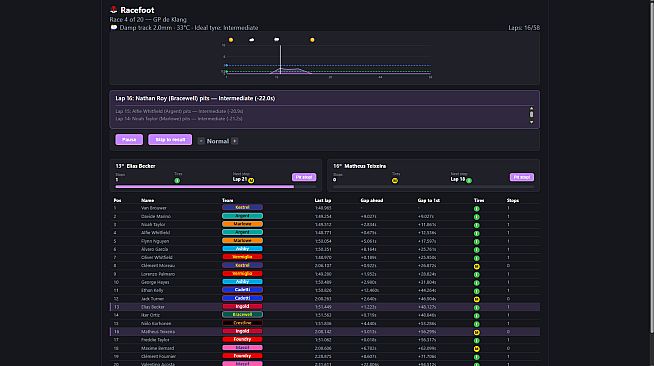654x366 pixels.
Task: Click Van Brouwer's green tyre icon
Action: point(476,208)
